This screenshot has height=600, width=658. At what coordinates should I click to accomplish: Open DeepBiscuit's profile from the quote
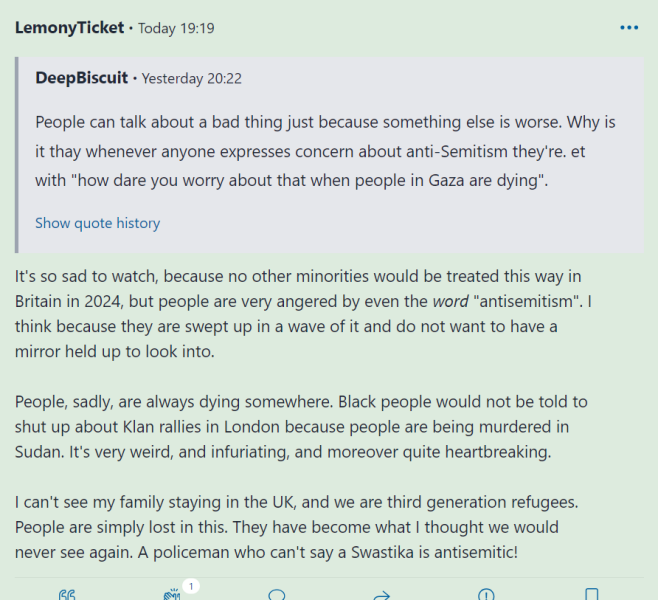(x=81, y=78)
